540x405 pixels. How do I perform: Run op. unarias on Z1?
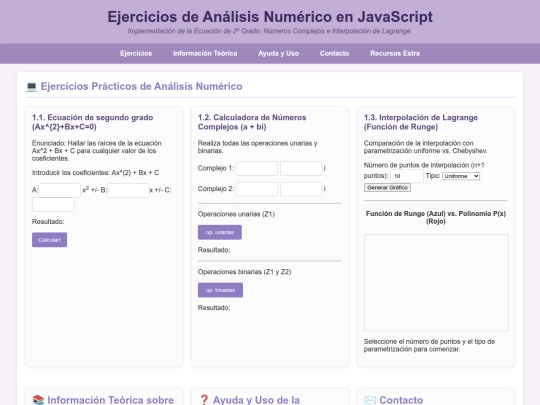point(220,232)
